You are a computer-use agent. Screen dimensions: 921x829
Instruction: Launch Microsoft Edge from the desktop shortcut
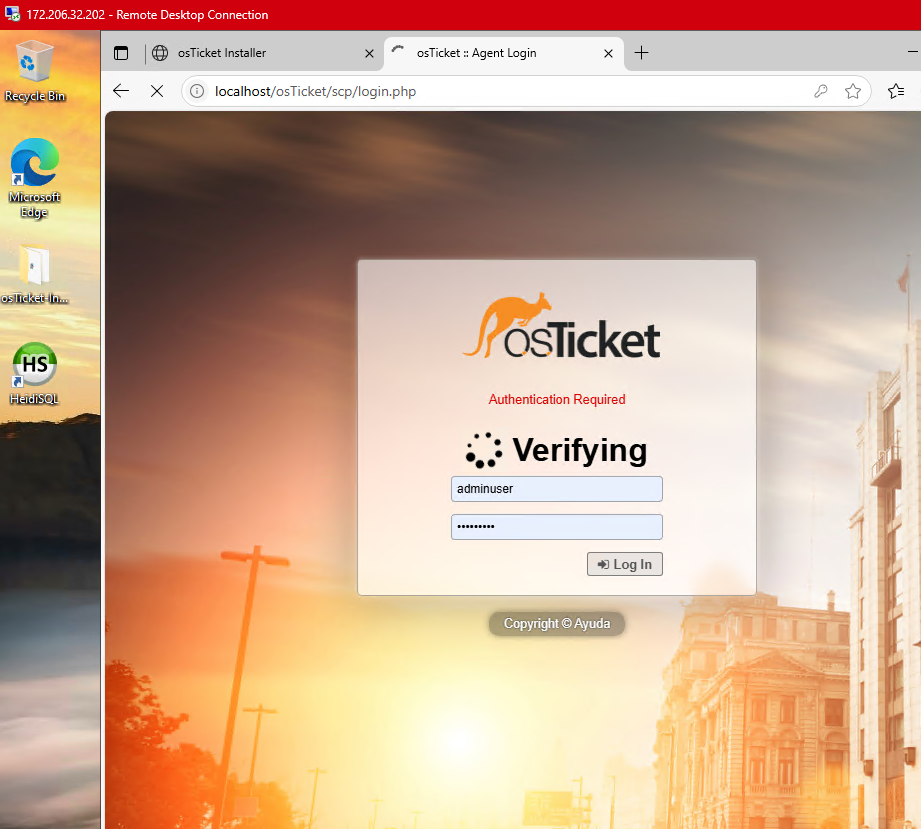pos(34,178)
